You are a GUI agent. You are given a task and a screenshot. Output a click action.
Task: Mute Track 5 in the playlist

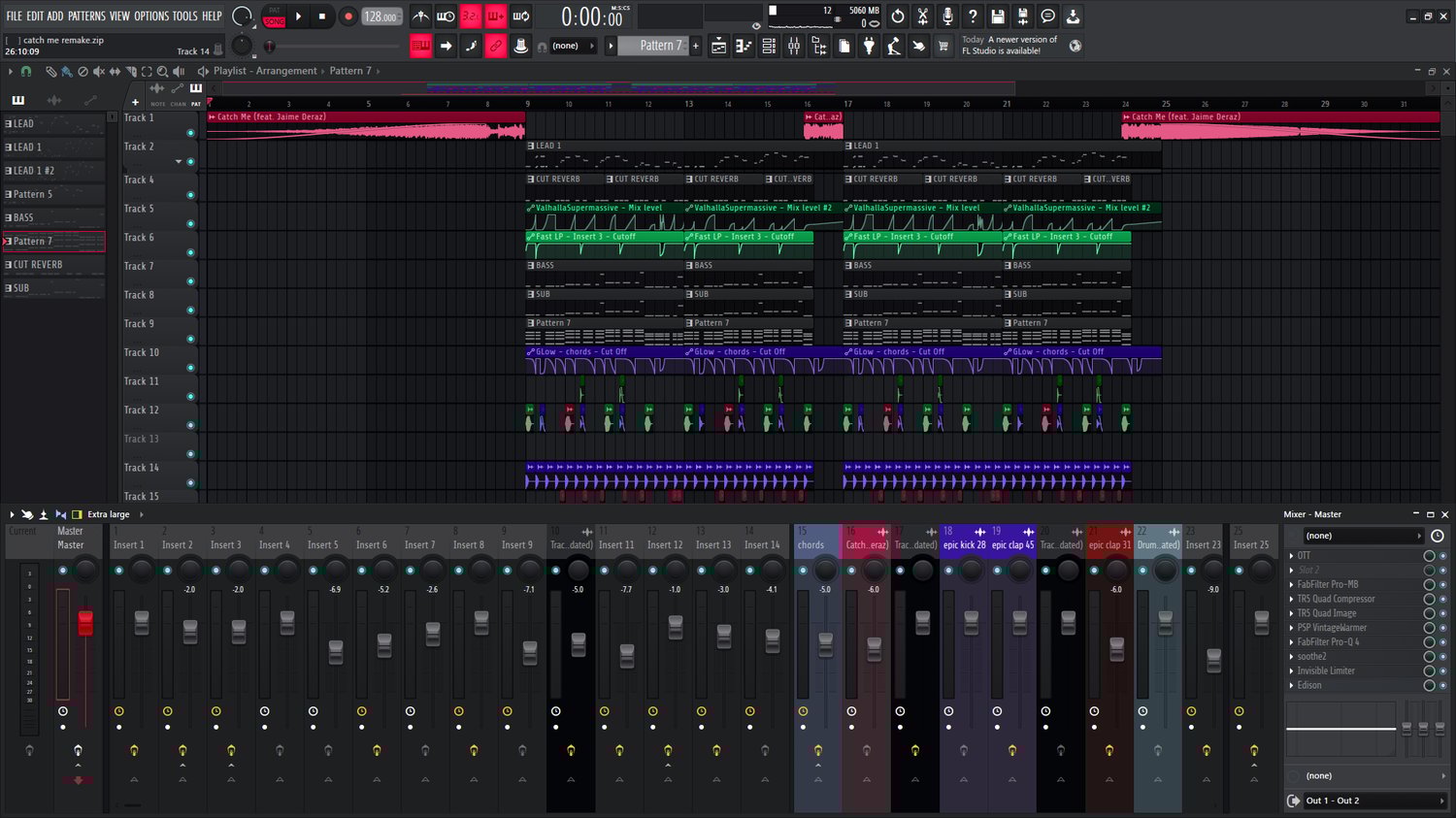click(x=190, y=223)
